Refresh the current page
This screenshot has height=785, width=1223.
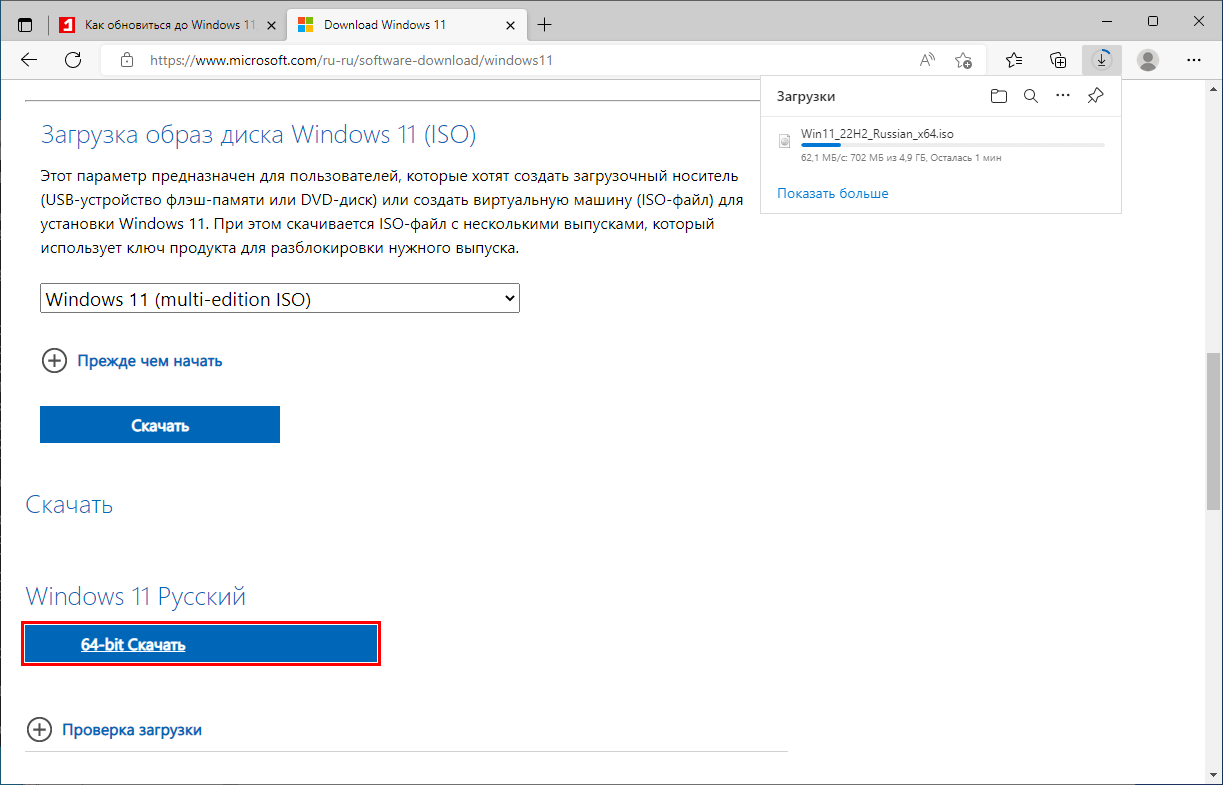73,60
